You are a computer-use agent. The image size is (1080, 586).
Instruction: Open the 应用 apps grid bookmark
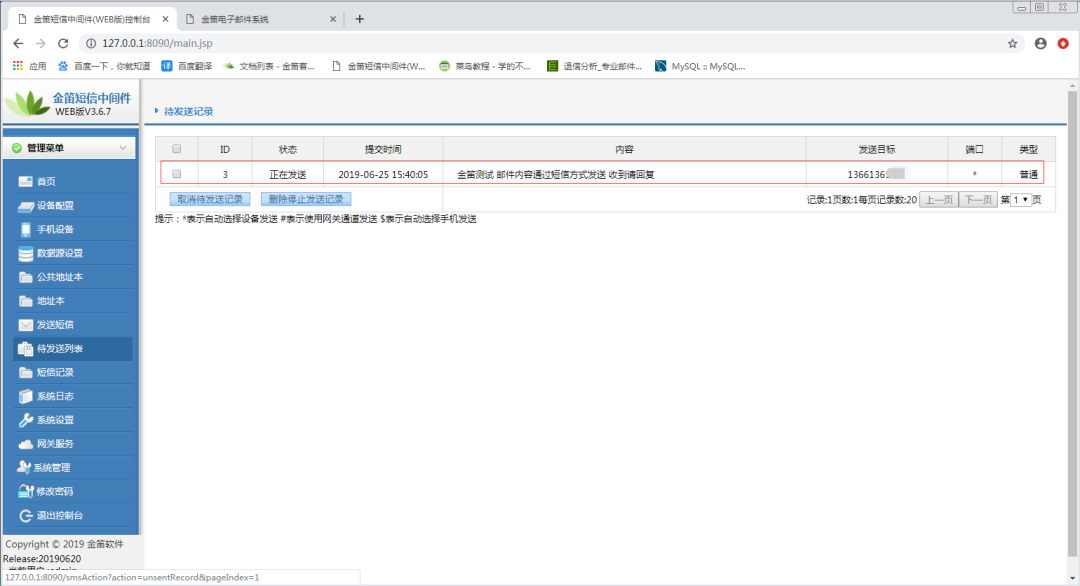coord(30,66)
